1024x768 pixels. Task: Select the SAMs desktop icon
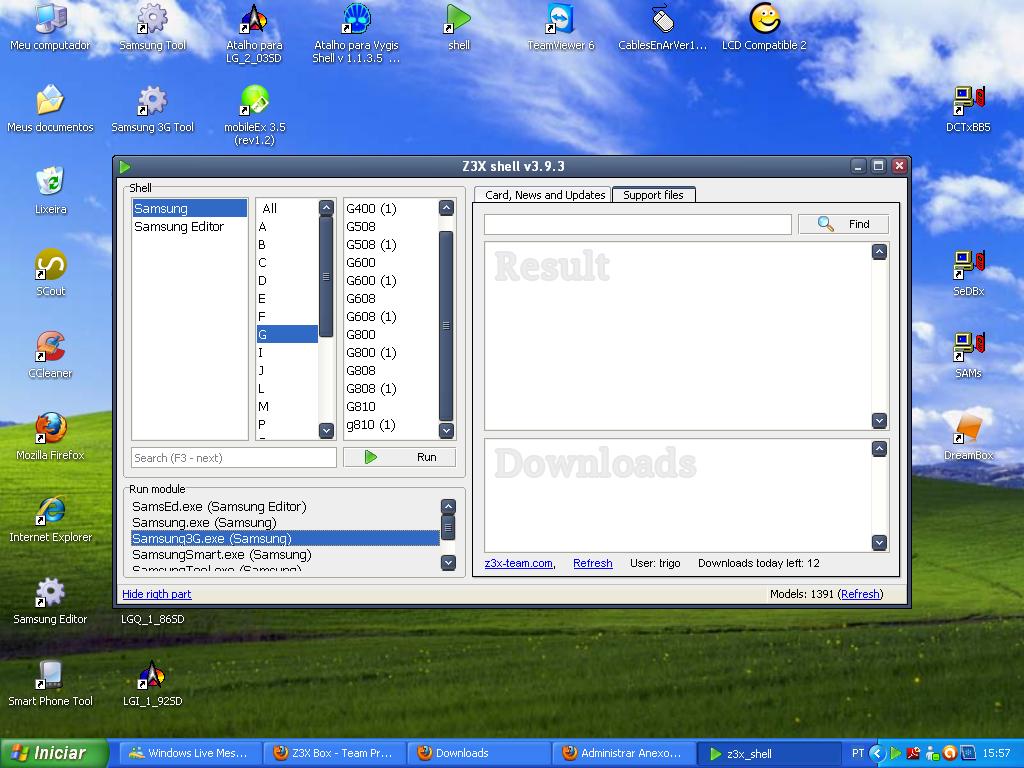[x=968, y=355]
